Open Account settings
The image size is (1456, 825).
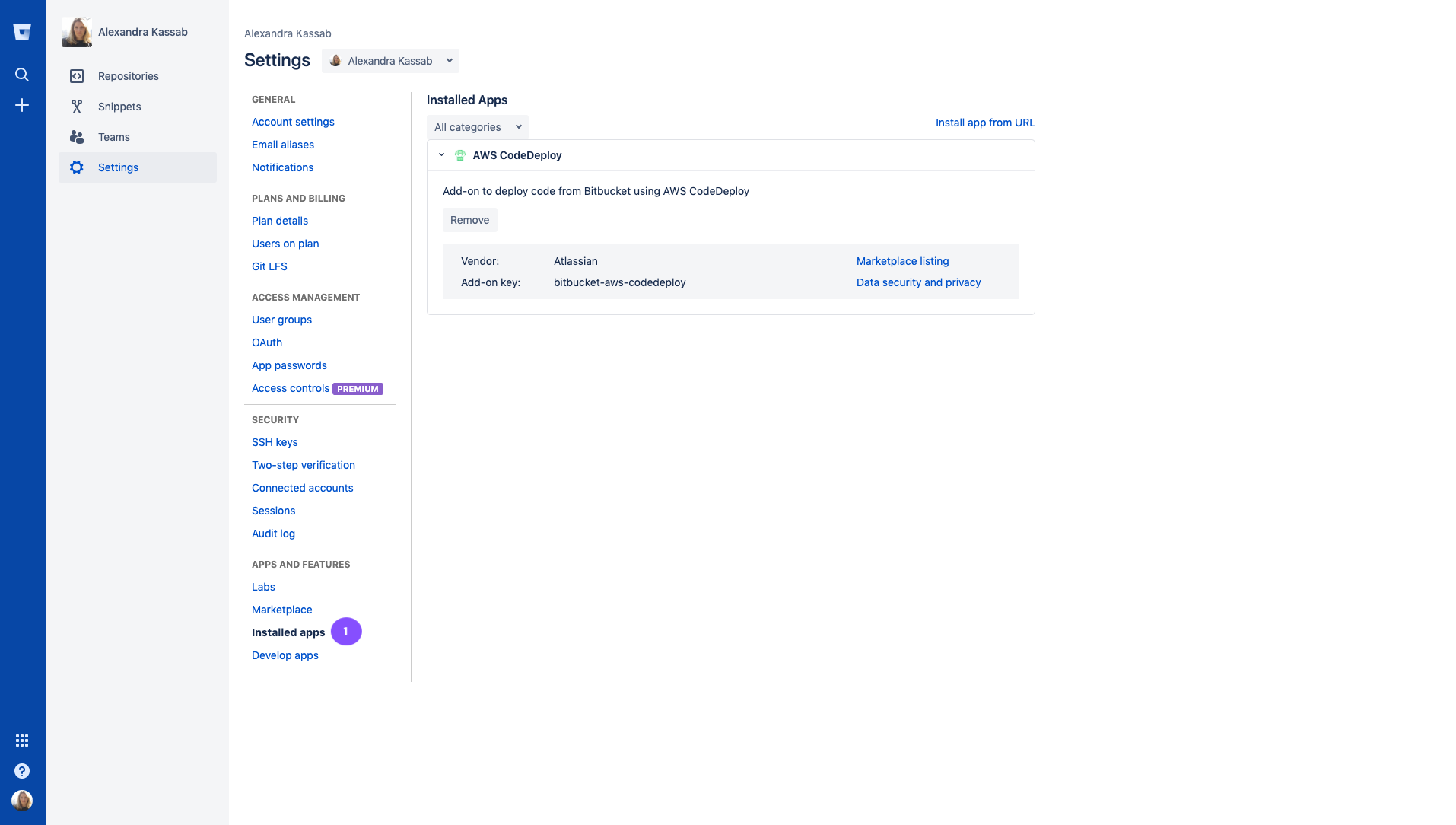click(293, 122)
